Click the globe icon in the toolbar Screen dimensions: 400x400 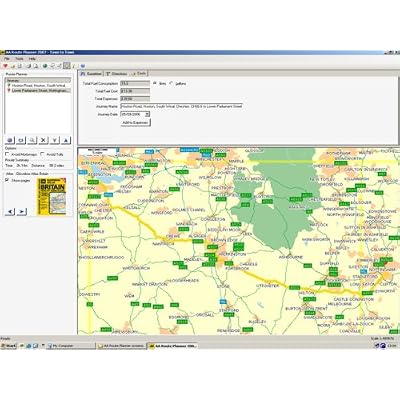coord(44,66)
